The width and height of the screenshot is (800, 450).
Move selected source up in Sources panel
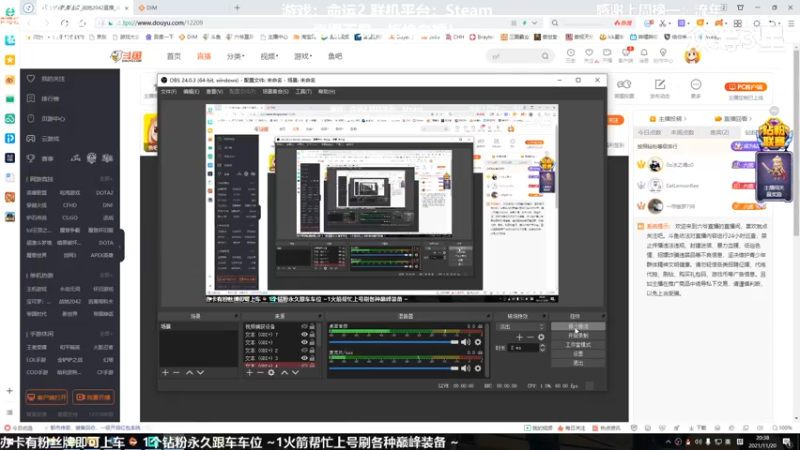(284, 373)
